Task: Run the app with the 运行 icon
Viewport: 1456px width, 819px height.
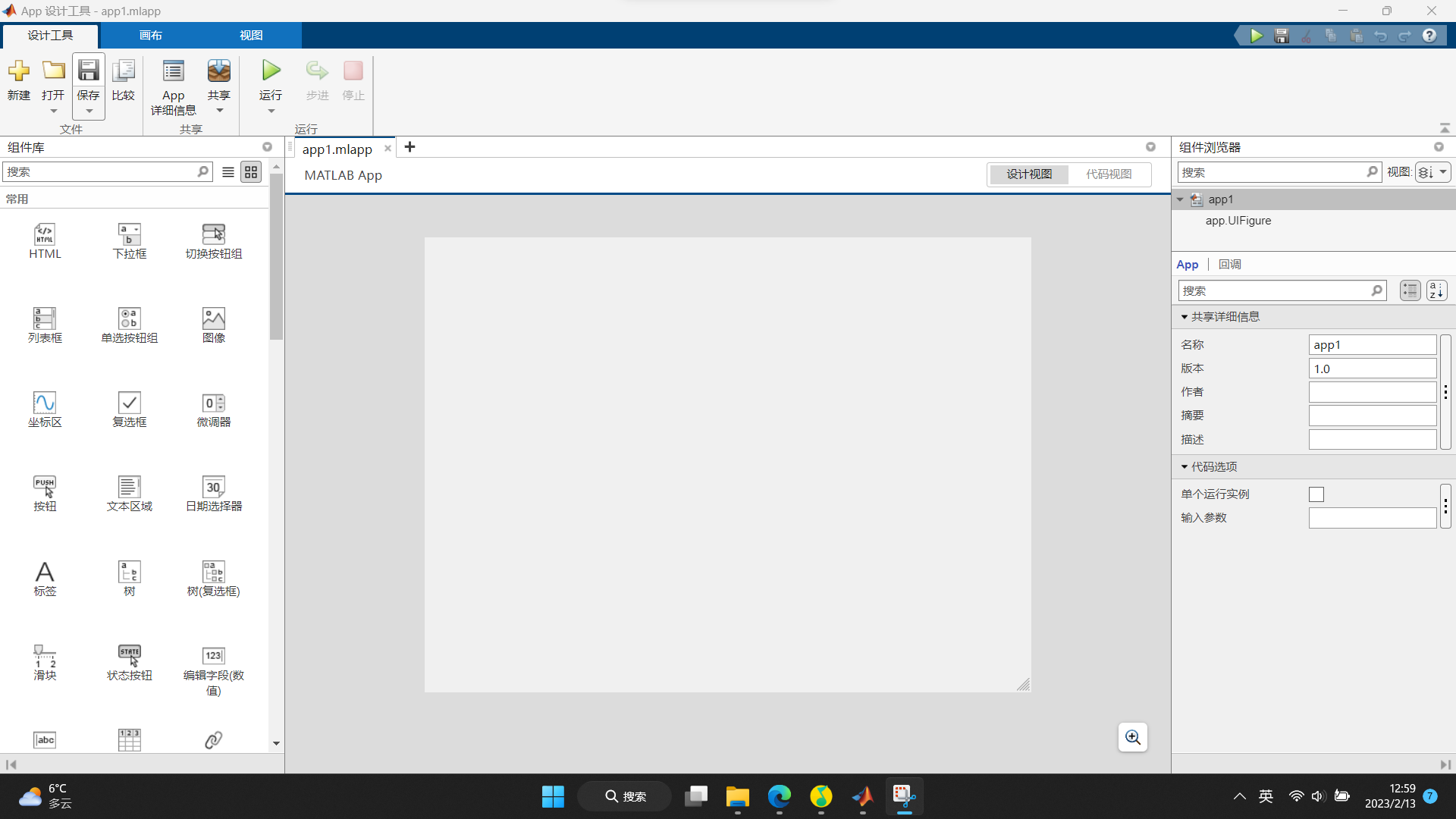Action: click(x=270, y=71)
